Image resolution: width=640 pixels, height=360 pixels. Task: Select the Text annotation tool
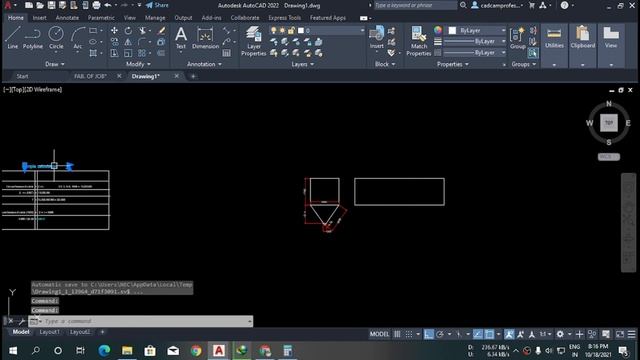point(181,38)
